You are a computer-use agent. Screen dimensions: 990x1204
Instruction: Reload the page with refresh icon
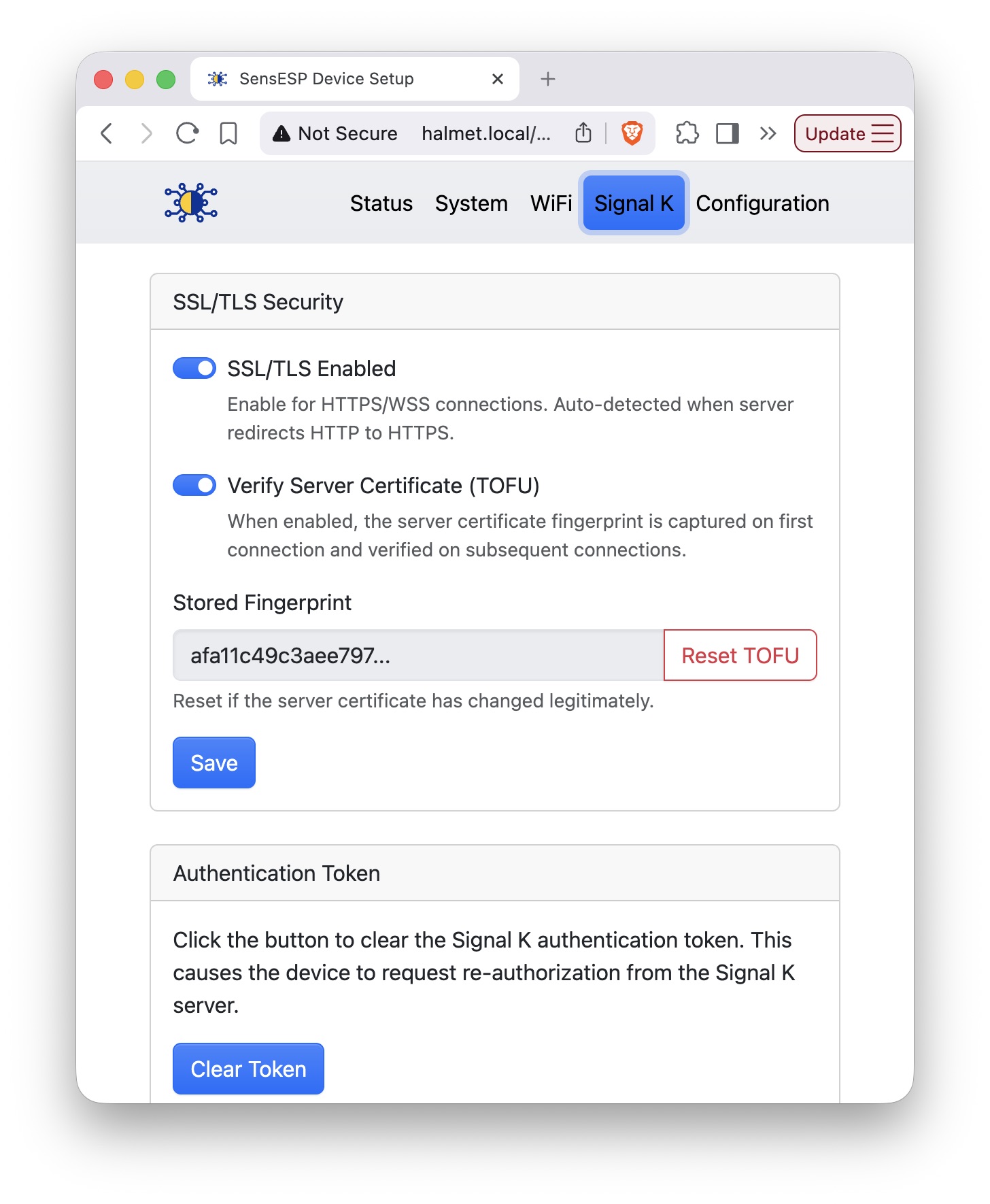pos(187,133)
